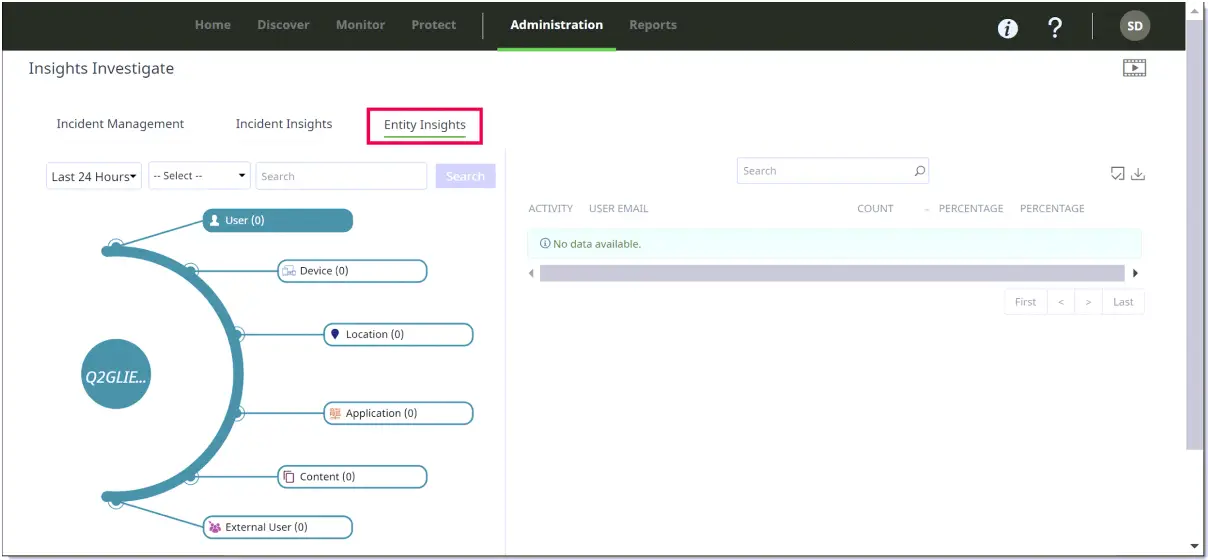Click the person icon on the User node
This screenshot has width=1208, height=560.
pos(214,220)
